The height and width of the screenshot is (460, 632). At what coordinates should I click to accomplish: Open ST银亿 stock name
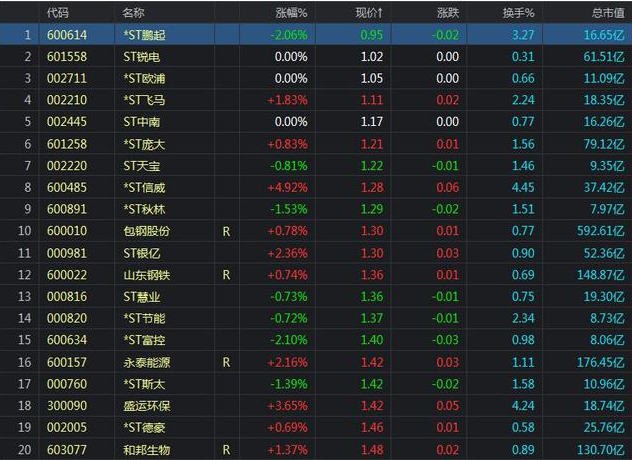click(x=142, y=253)
